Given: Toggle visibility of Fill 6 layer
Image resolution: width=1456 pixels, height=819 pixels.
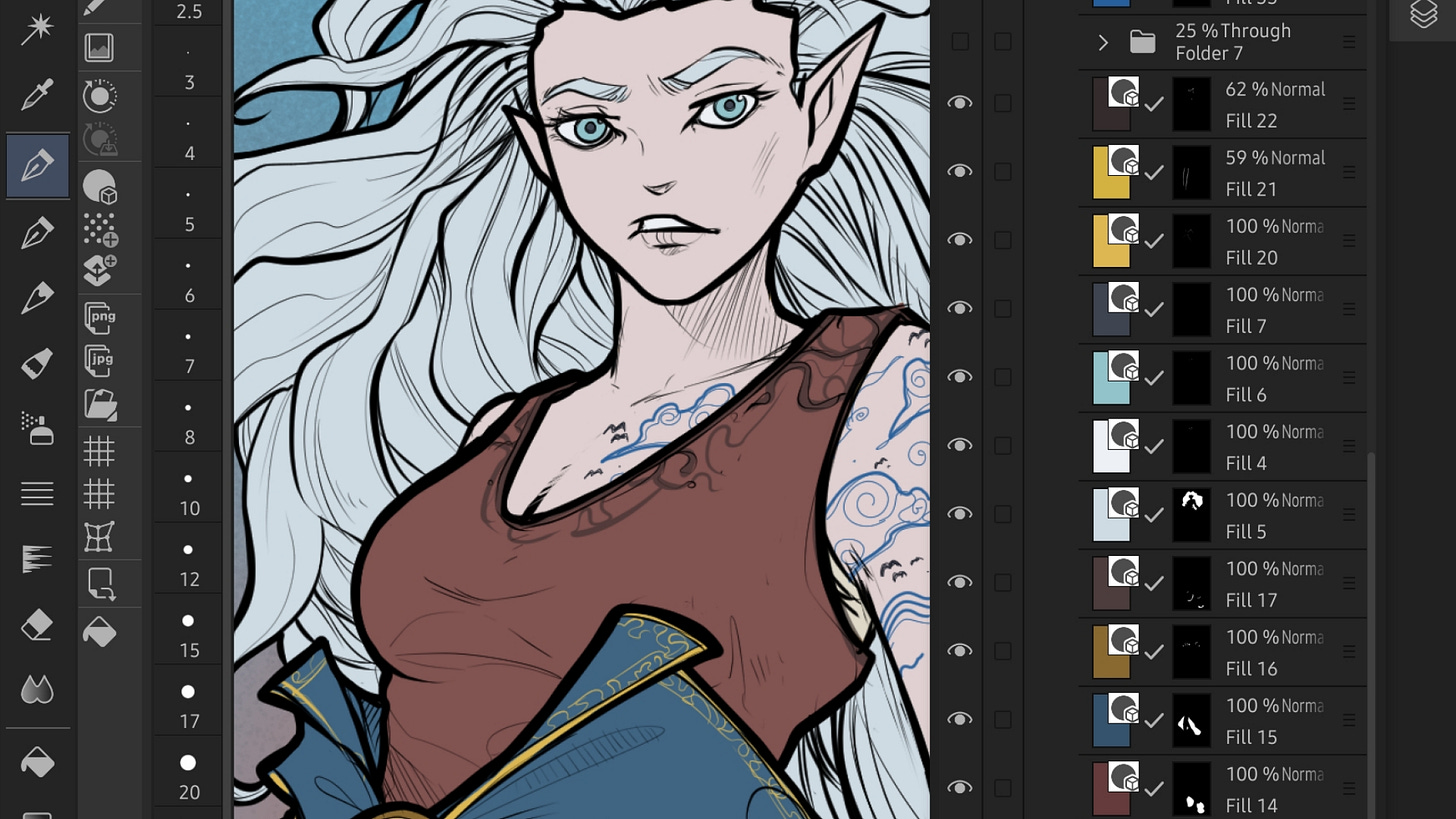Looking at the screenshot, I should 959,377.
